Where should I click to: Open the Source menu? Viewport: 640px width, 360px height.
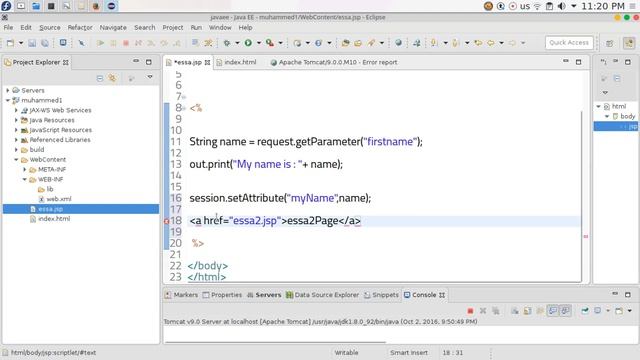click(x=50, y=27)
